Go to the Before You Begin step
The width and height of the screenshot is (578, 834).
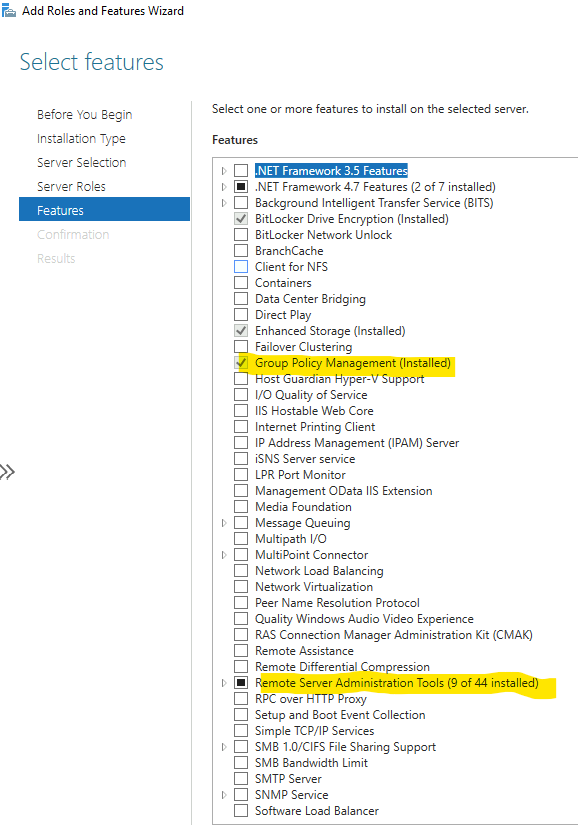point(85,114)
